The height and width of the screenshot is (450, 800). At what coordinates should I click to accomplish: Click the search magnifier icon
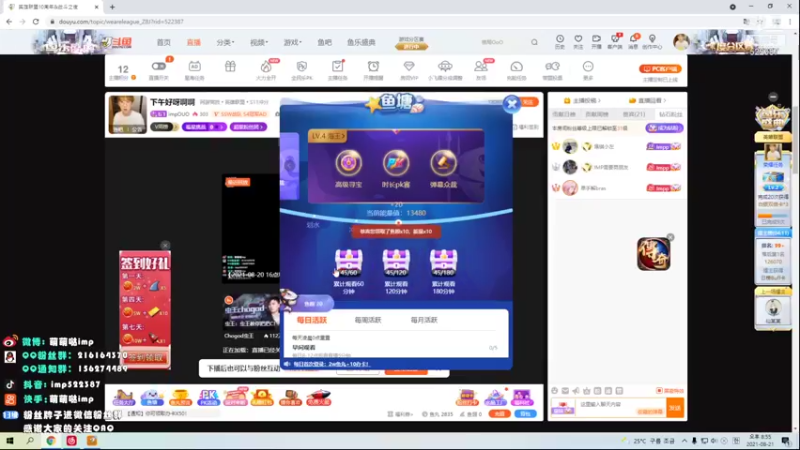[534, 42]
